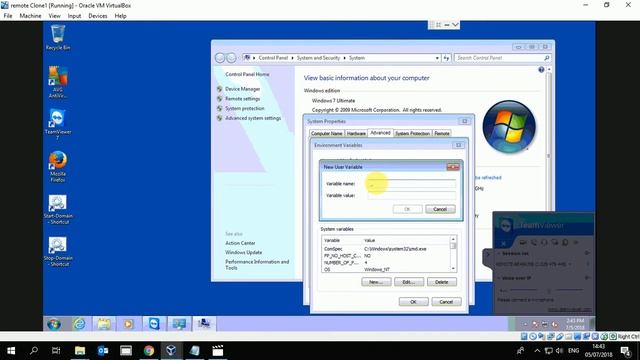This screenshot has height=360, width=640.
Task: Select the TeamViewer 7 desktop shortcut
Action: click(58, 124)
